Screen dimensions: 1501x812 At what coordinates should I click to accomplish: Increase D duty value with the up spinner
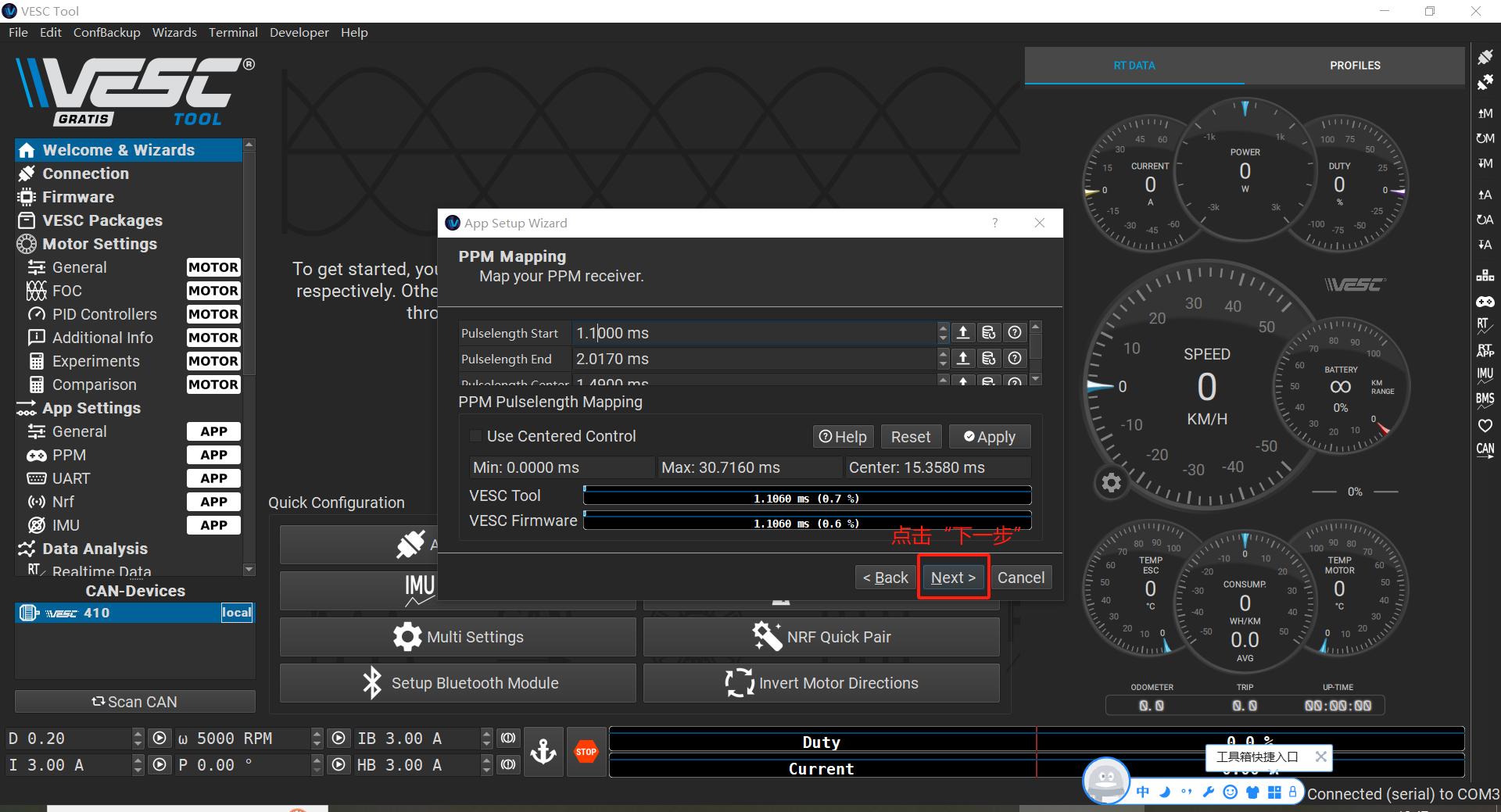138,734
